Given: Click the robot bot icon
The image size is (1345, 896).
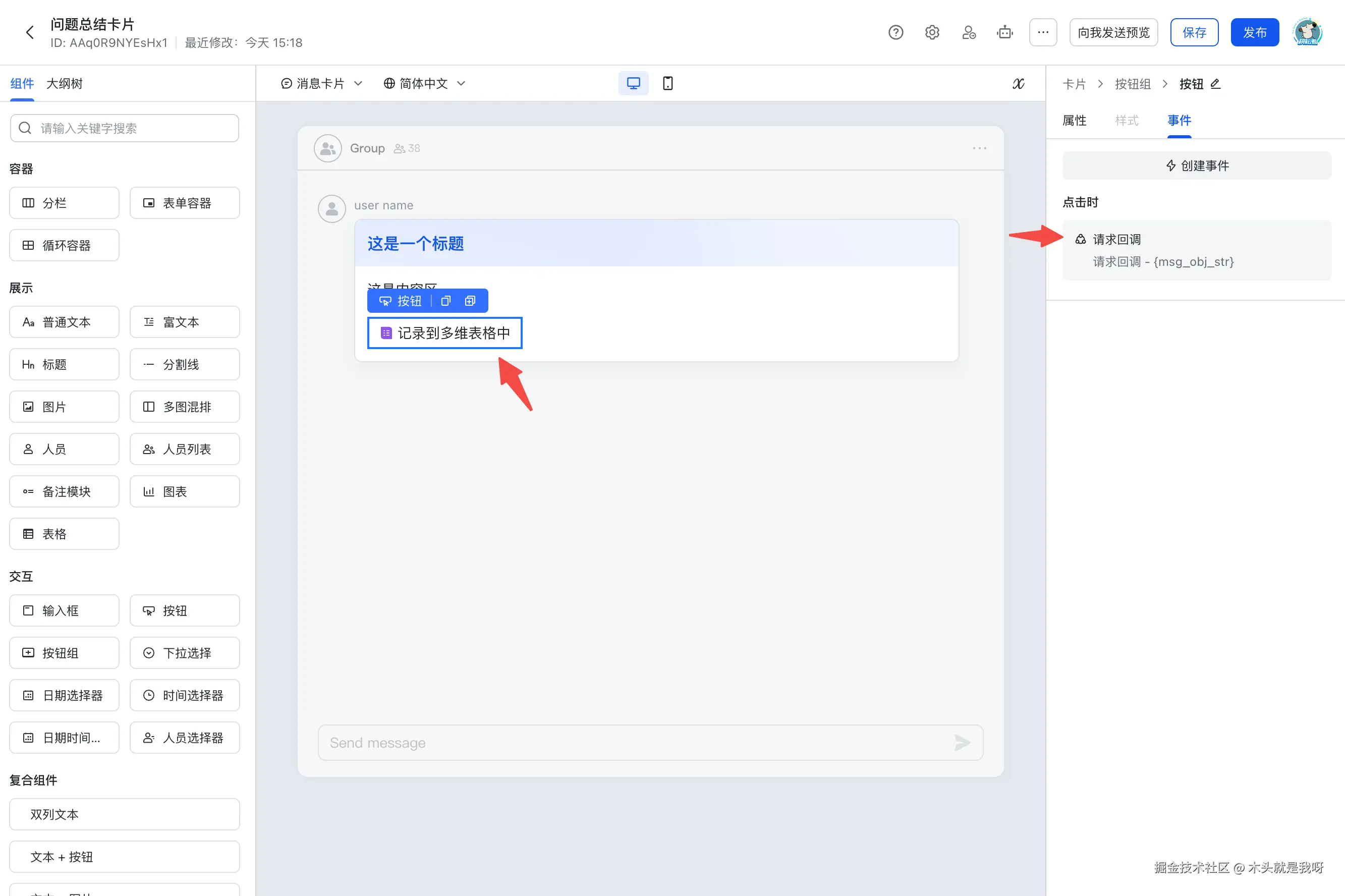Looking at the screenshot, I should 1004,33.
